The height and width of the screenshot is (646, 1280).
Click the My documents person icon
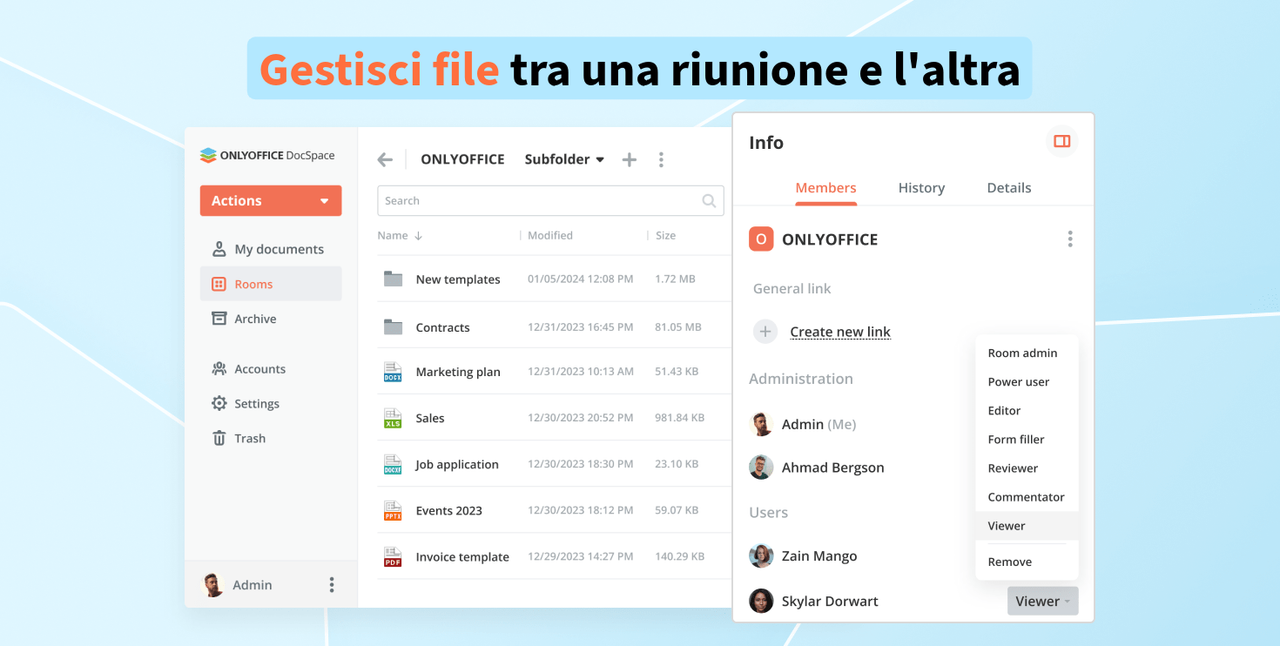[x=219, y=249]
